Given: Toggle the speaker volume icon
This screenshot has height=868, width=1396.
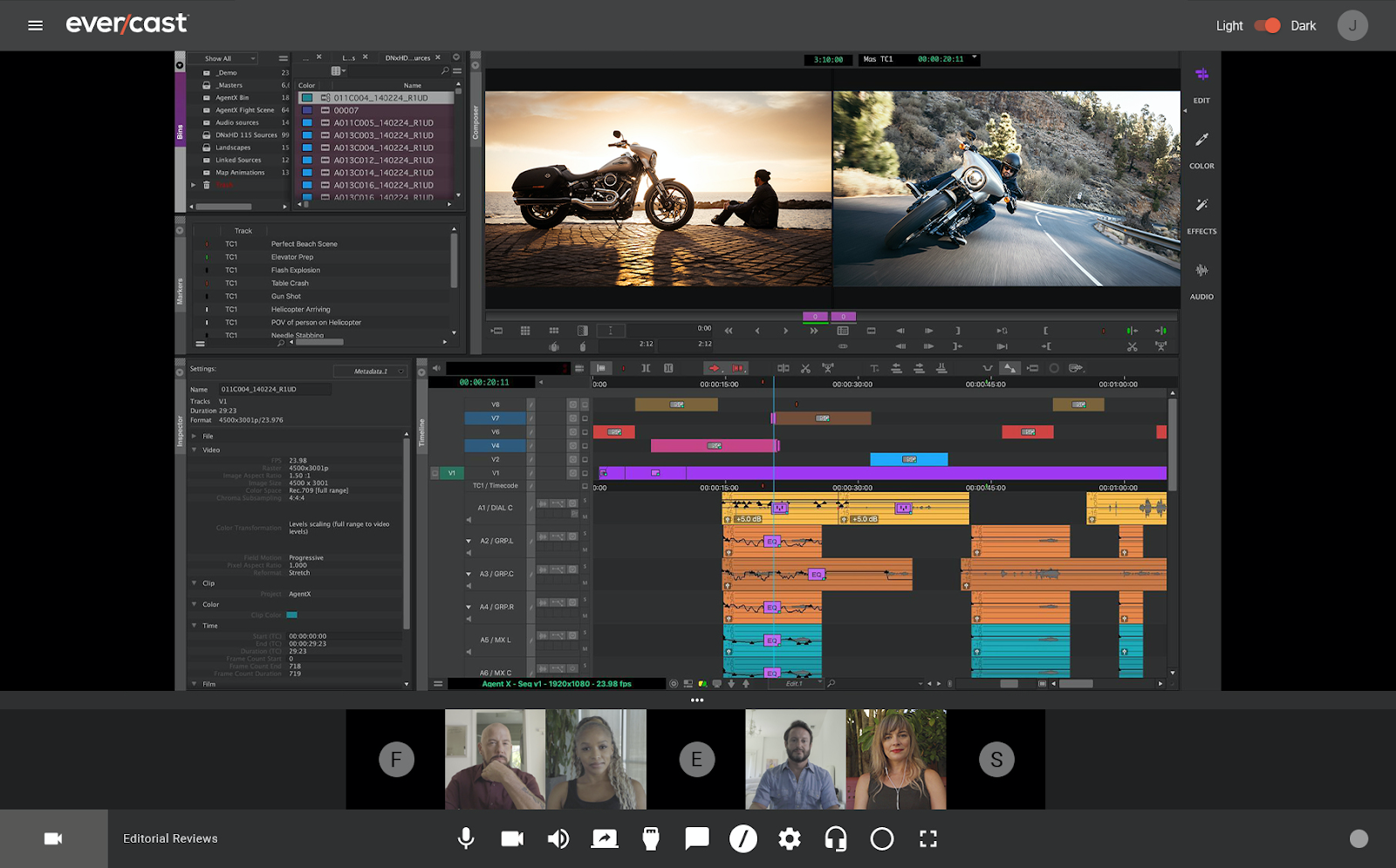Looking at the screenshot, I should [x=558, y=838].
